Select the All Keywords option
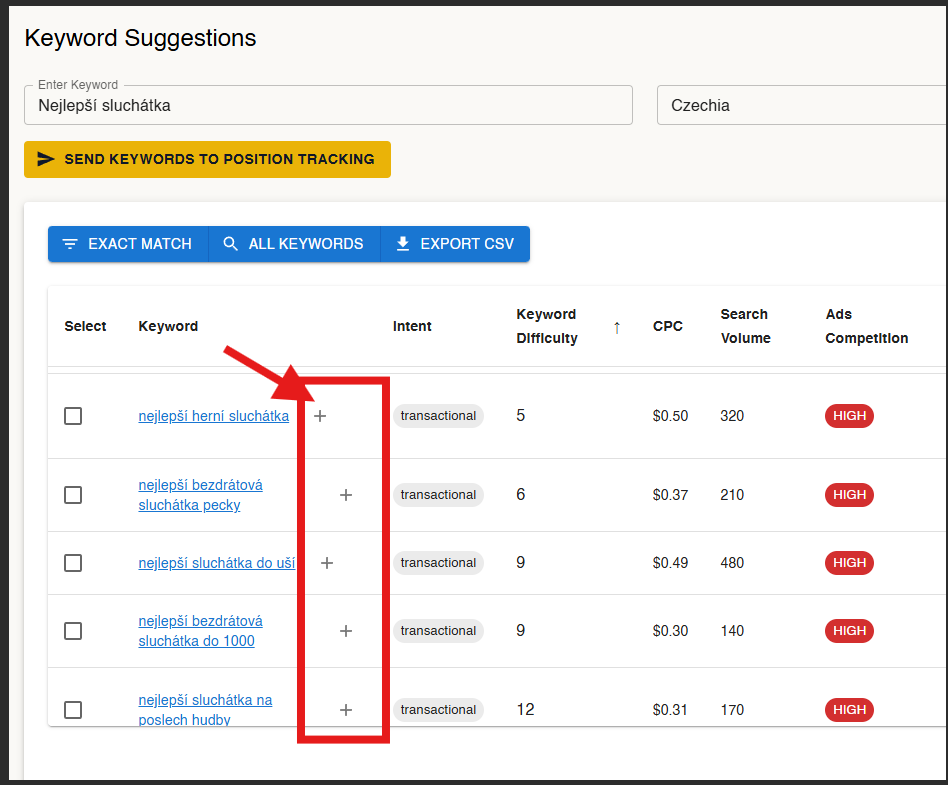The height and width of the screenshot is (785, 948). coord(294,244)
